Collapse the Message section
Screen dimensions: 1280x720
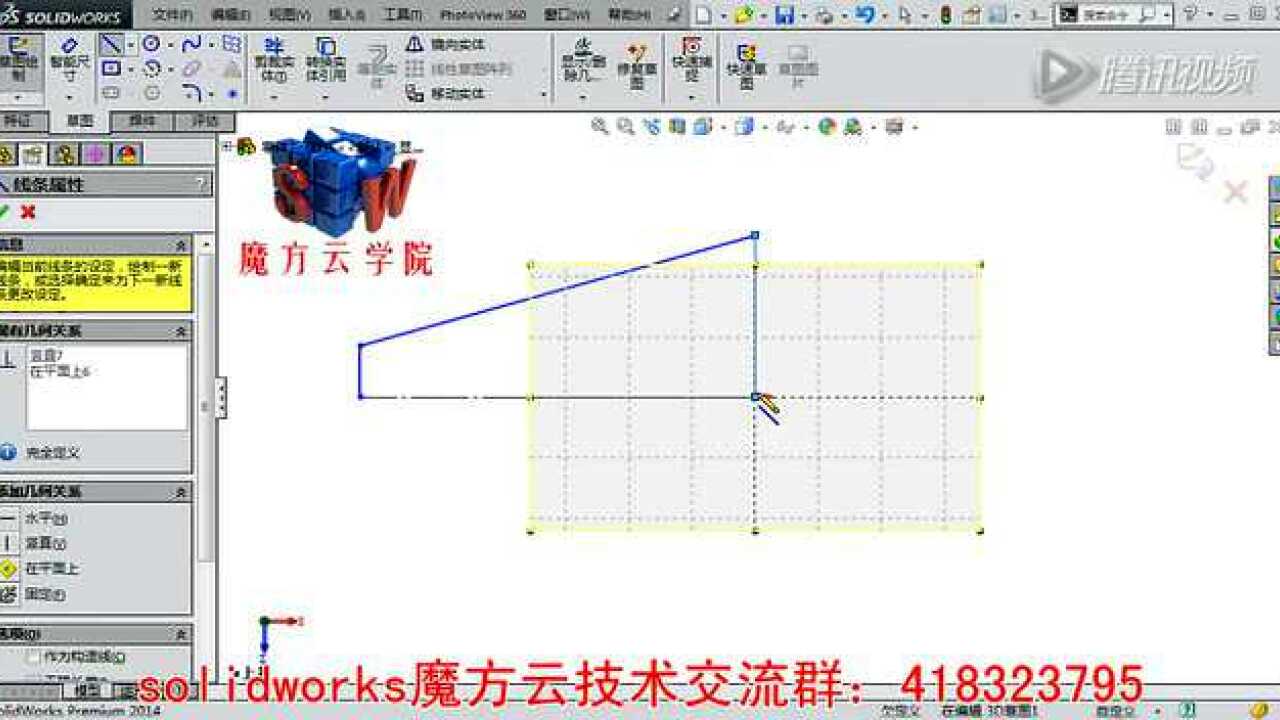point(181,245)
